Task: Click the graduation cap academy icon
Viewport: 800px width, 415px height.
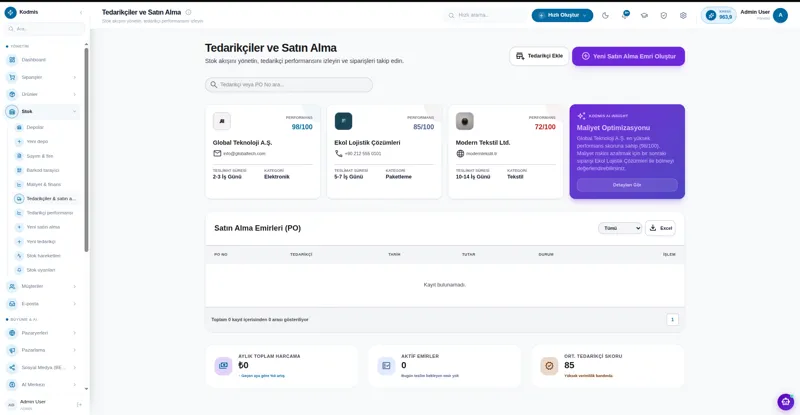Action: tap(644, 15)
